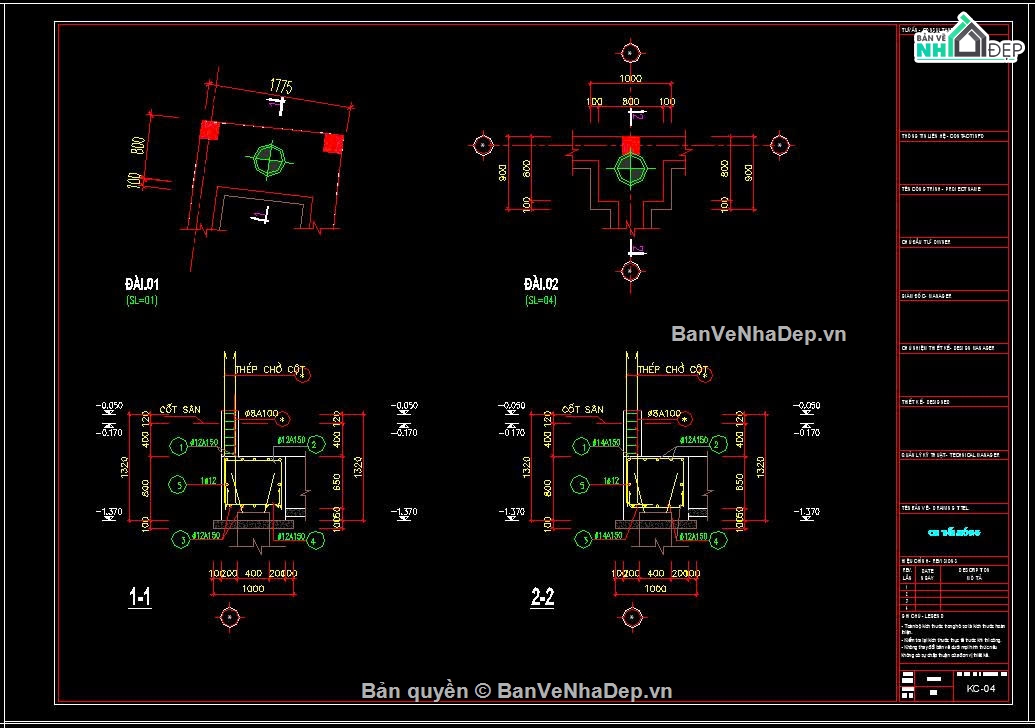
Task: Select grid axis bubble above ĐÀI.02 plan
Action: pyautogui.click(x=629, y=53)
